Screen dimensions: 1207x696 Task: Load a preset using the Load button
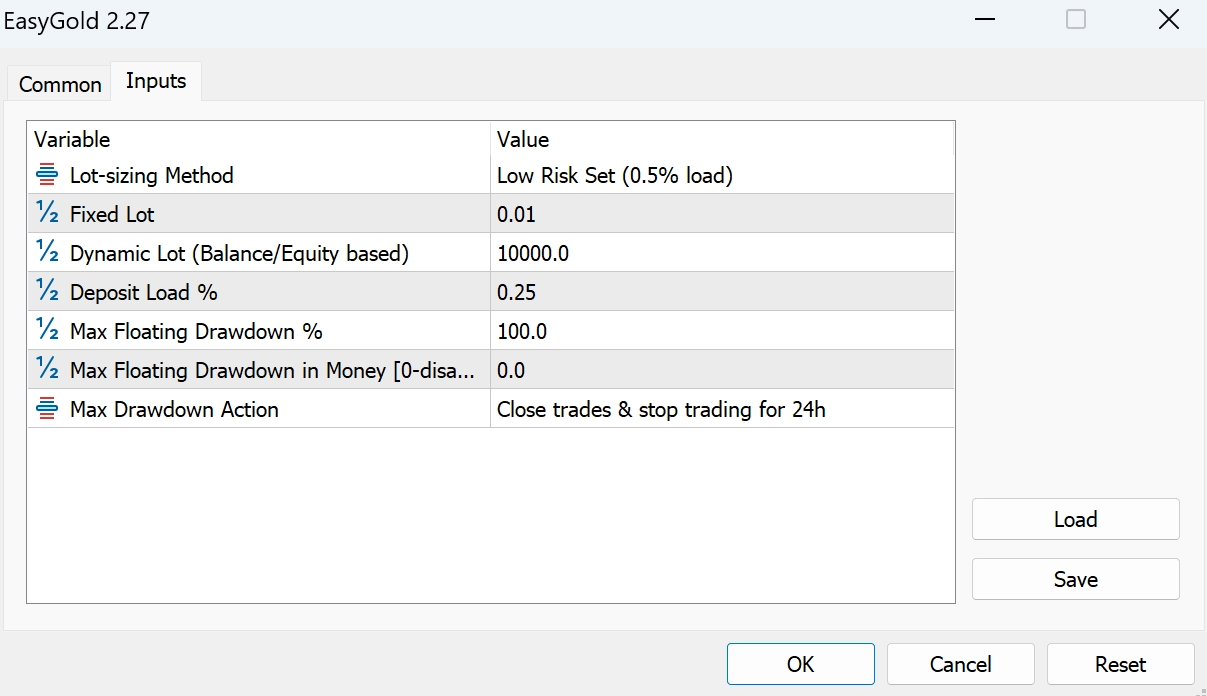point(1075,519)
